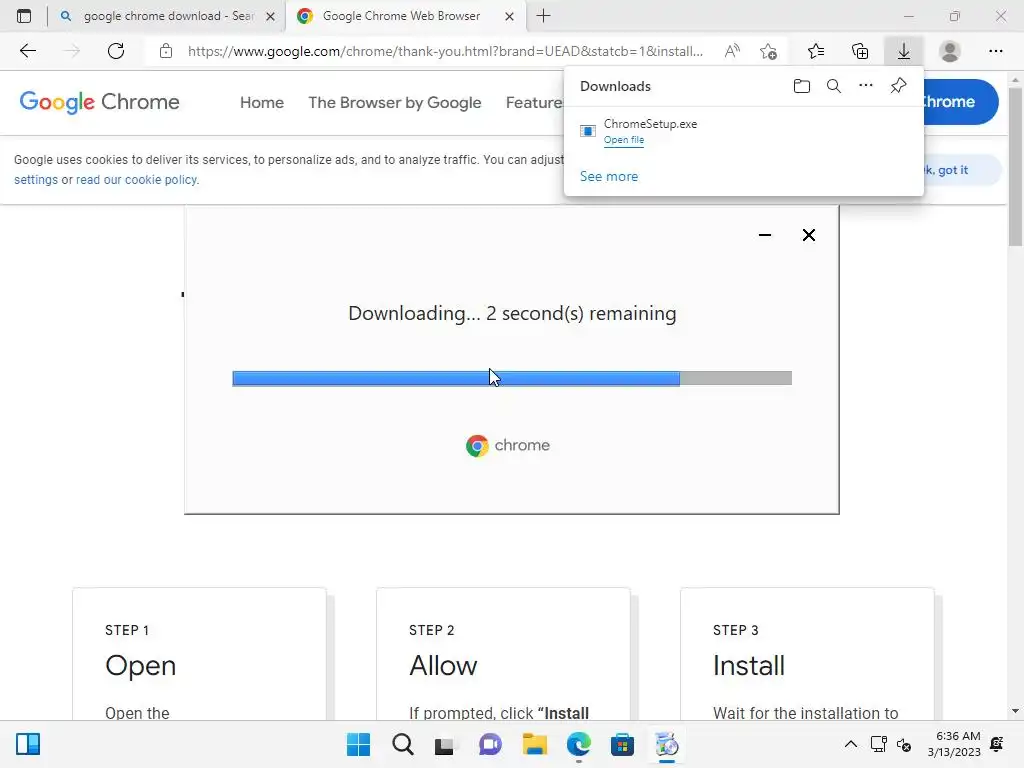Close the google chrome download search tab
This screenshot has height=768, width=1024.
pyautogui.click(x=270, y=16)
